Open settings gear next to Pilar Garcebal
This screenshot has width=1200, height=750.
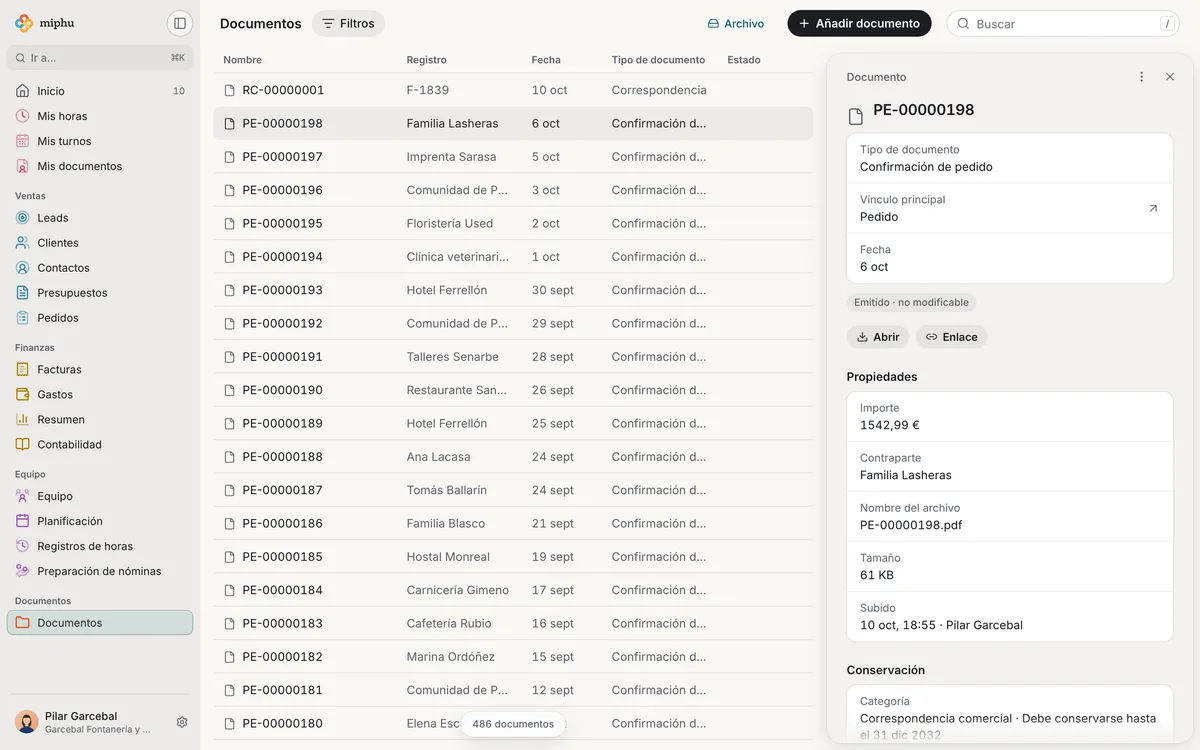pyautogui.click(x=182, y=722)
